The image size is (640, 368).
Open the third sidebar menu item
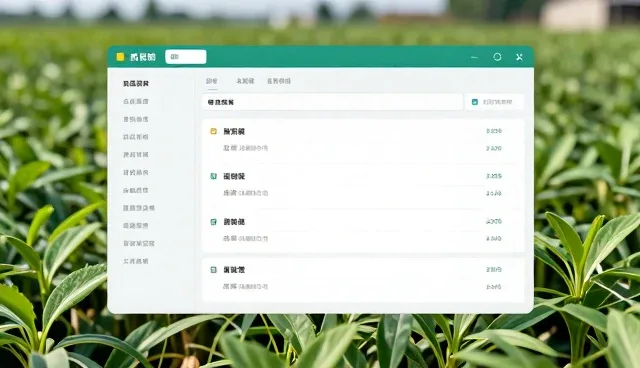(136, 119)
